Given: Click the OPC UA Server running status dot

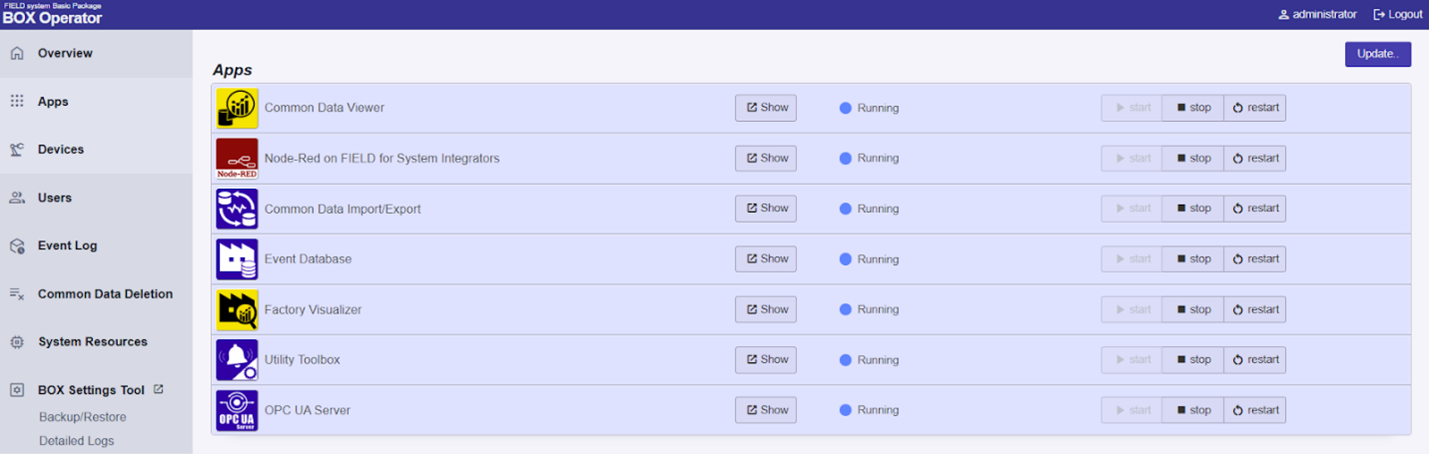Looking at the screenshot, I should coord(845,410).
